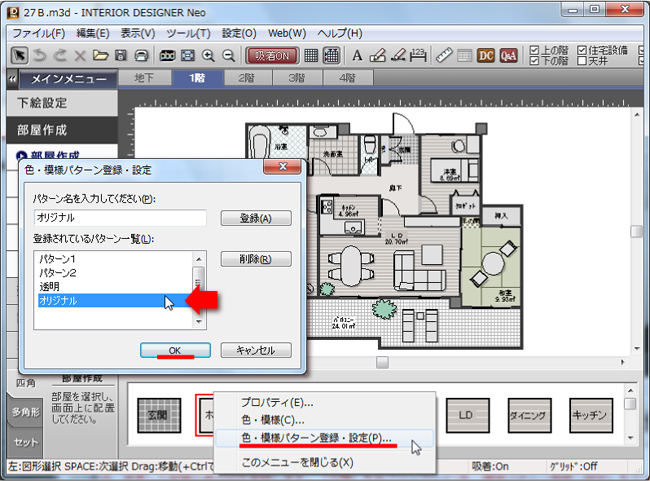Uncheck the 下の階 checkbox
650x481 pixels.
[x=534, y=61]
